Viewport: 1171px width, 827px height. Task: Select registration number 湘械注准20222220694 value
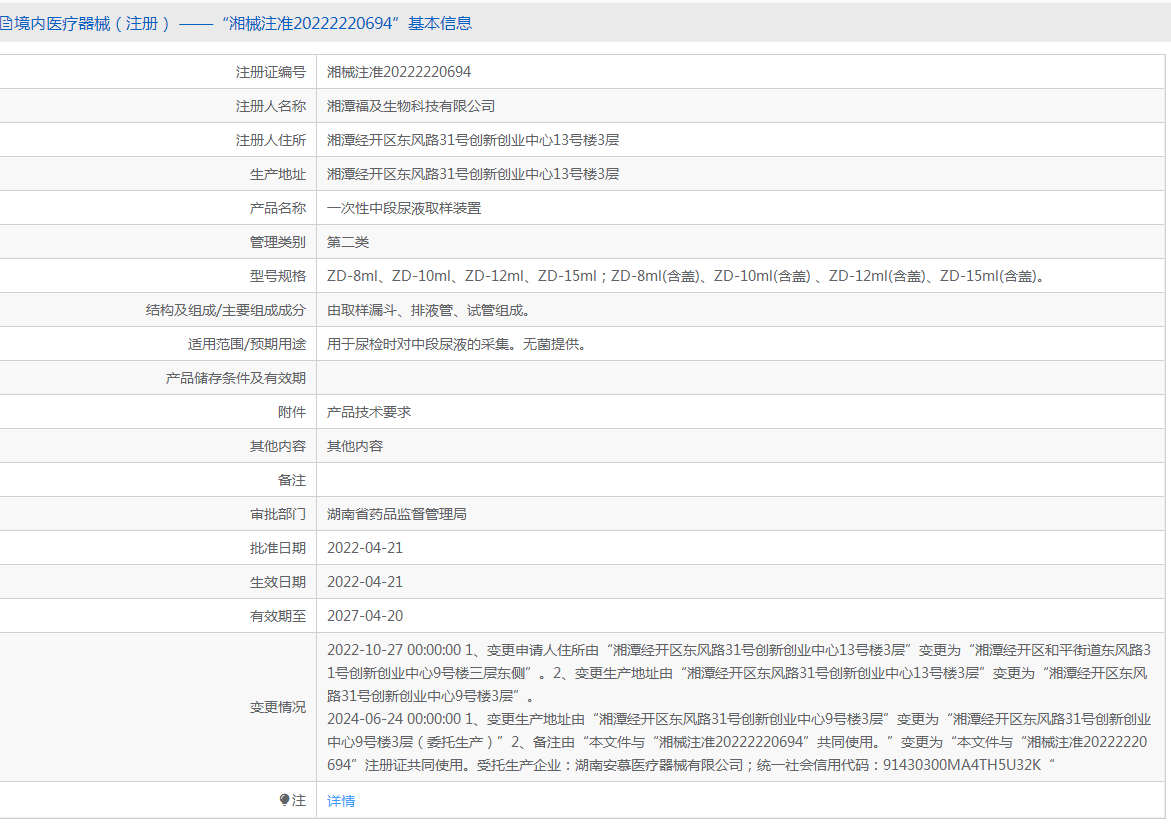click(399, 72)
